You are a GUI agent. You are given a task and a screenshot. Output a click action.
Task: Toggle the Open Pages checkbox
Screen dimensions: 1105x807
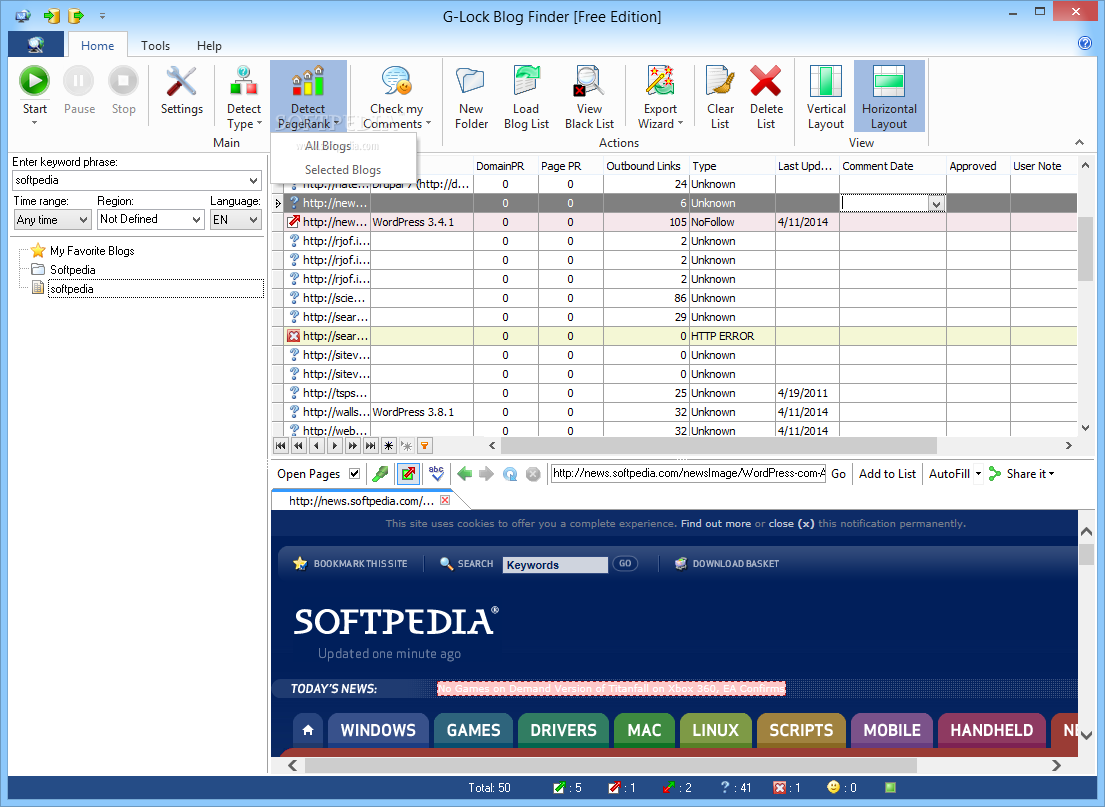354,474
